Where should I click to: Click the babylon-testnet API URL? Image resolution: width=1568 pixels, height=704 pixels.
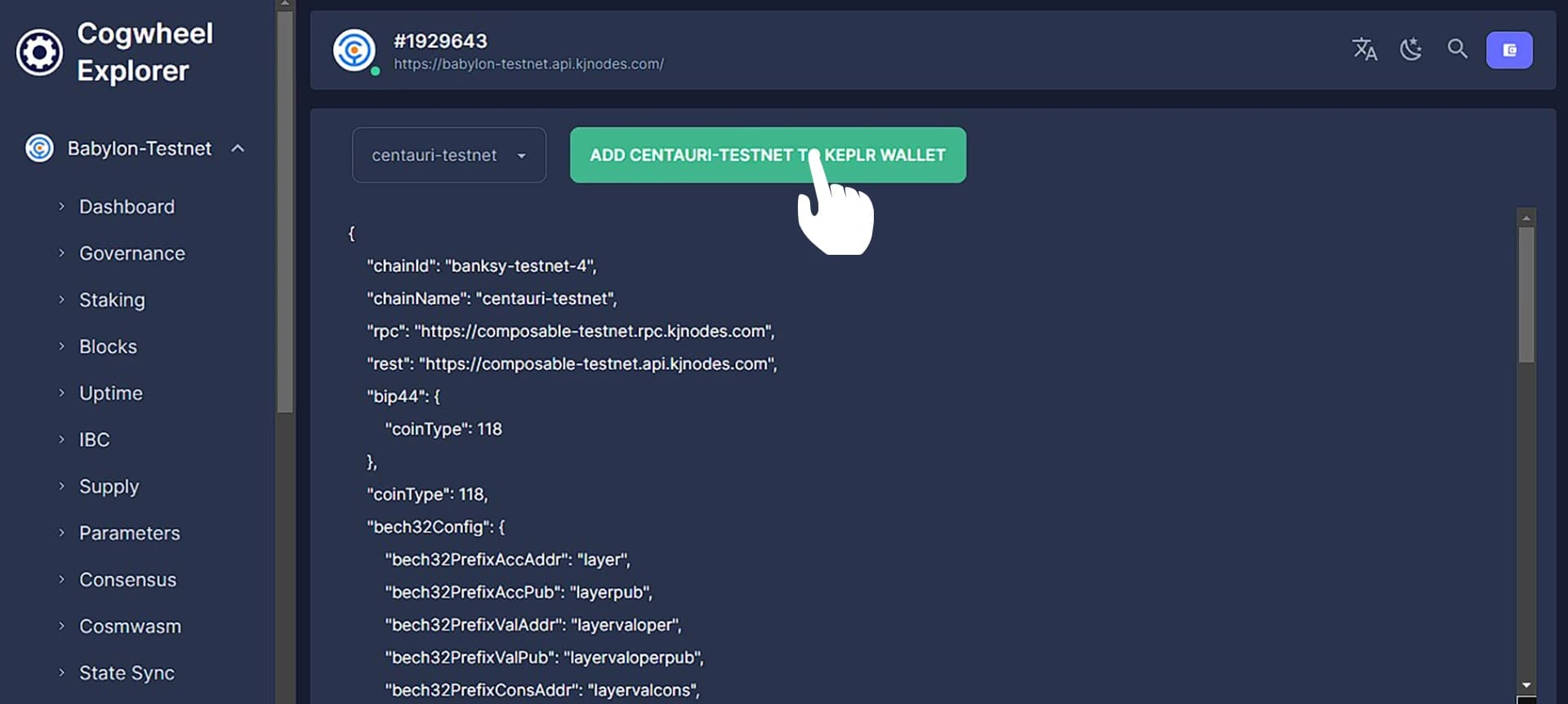click(x=528, y=64)
